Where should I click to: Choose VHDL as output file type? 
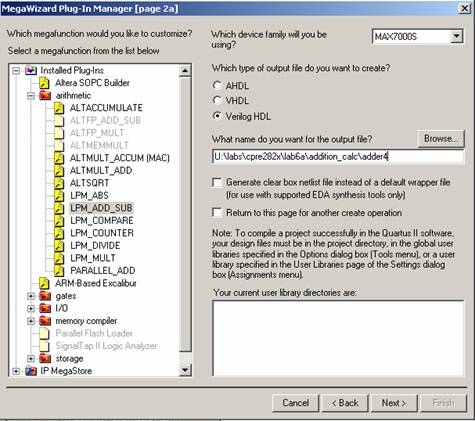(217, 100)
